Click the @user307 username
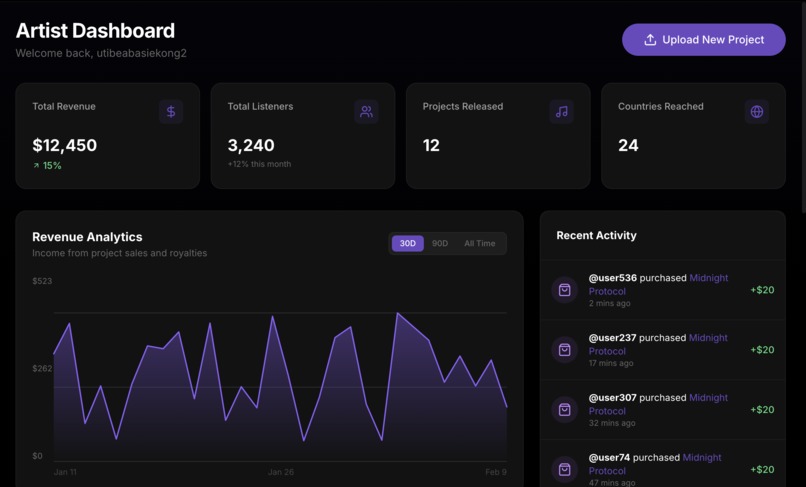This screenshot has width=806, height=487. tap(612, 398)
